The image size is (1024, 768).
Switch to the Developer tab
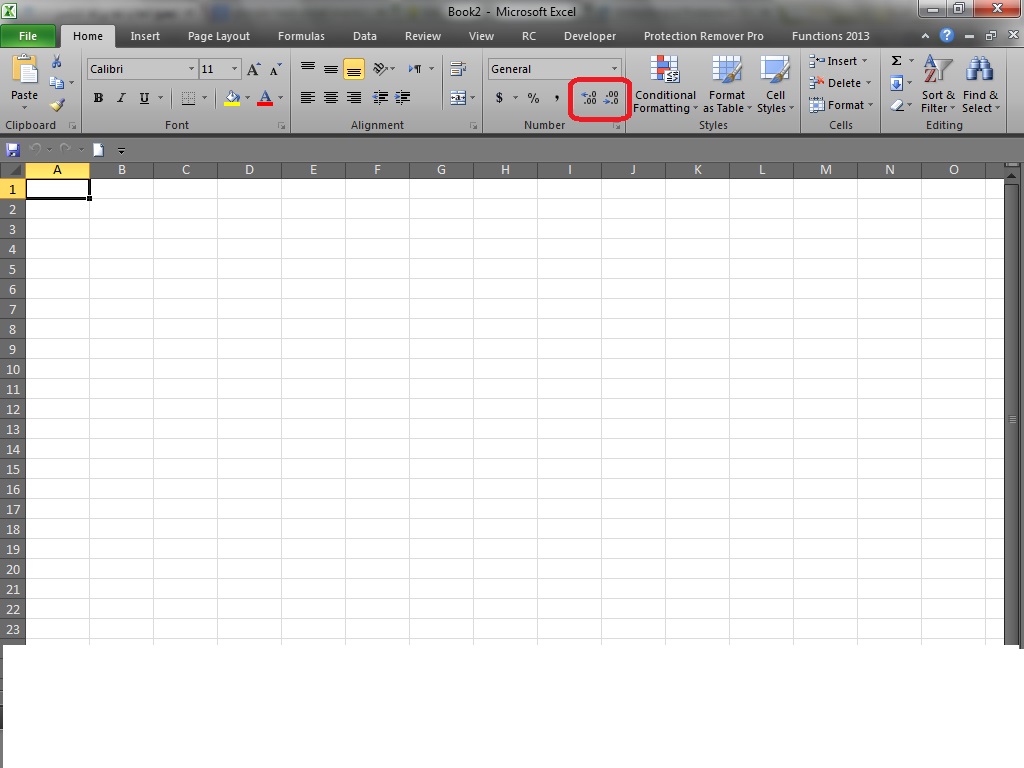pos(590,36)
